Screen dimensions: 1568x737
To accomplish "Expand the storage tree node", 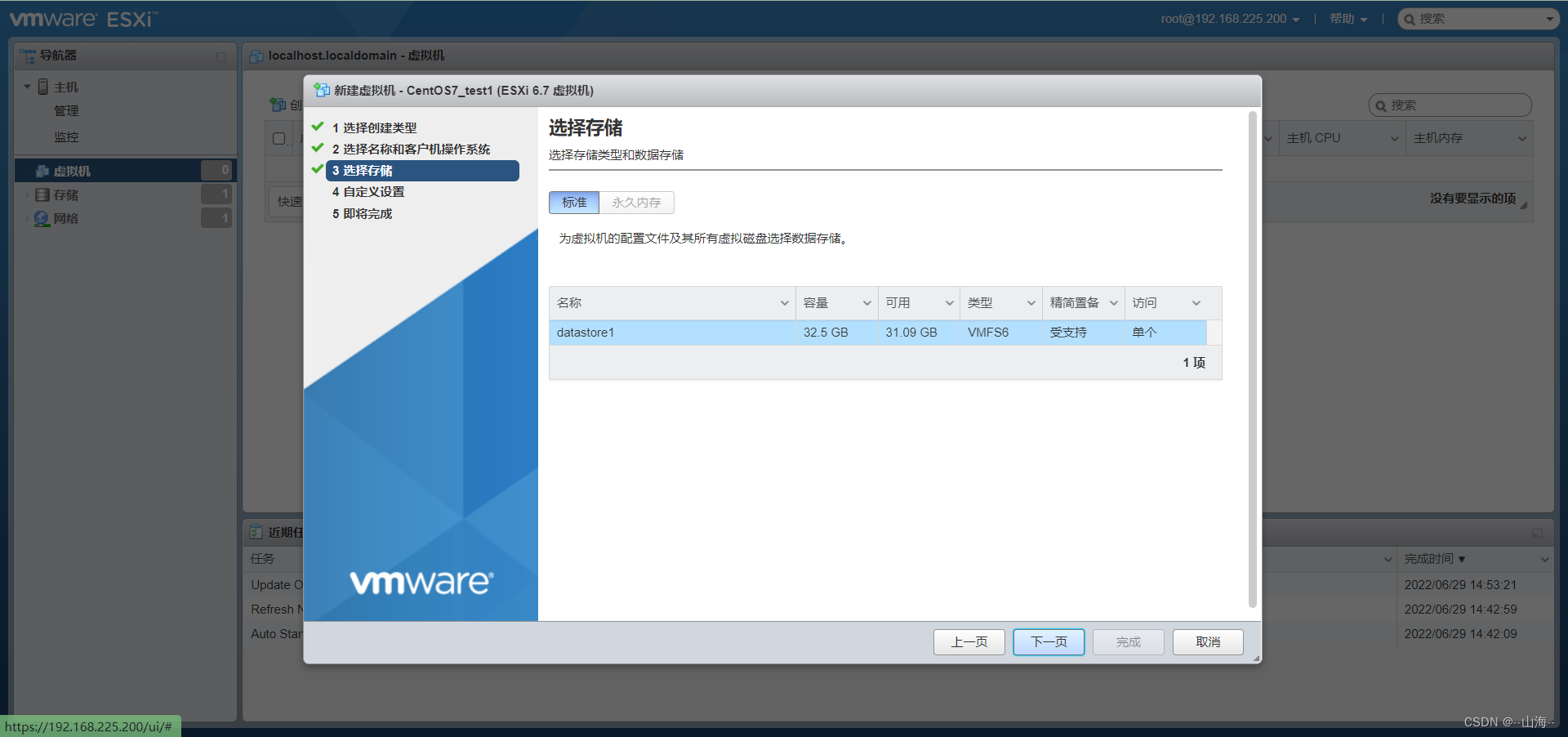I will pyautogui.click(x=27, y=194).
